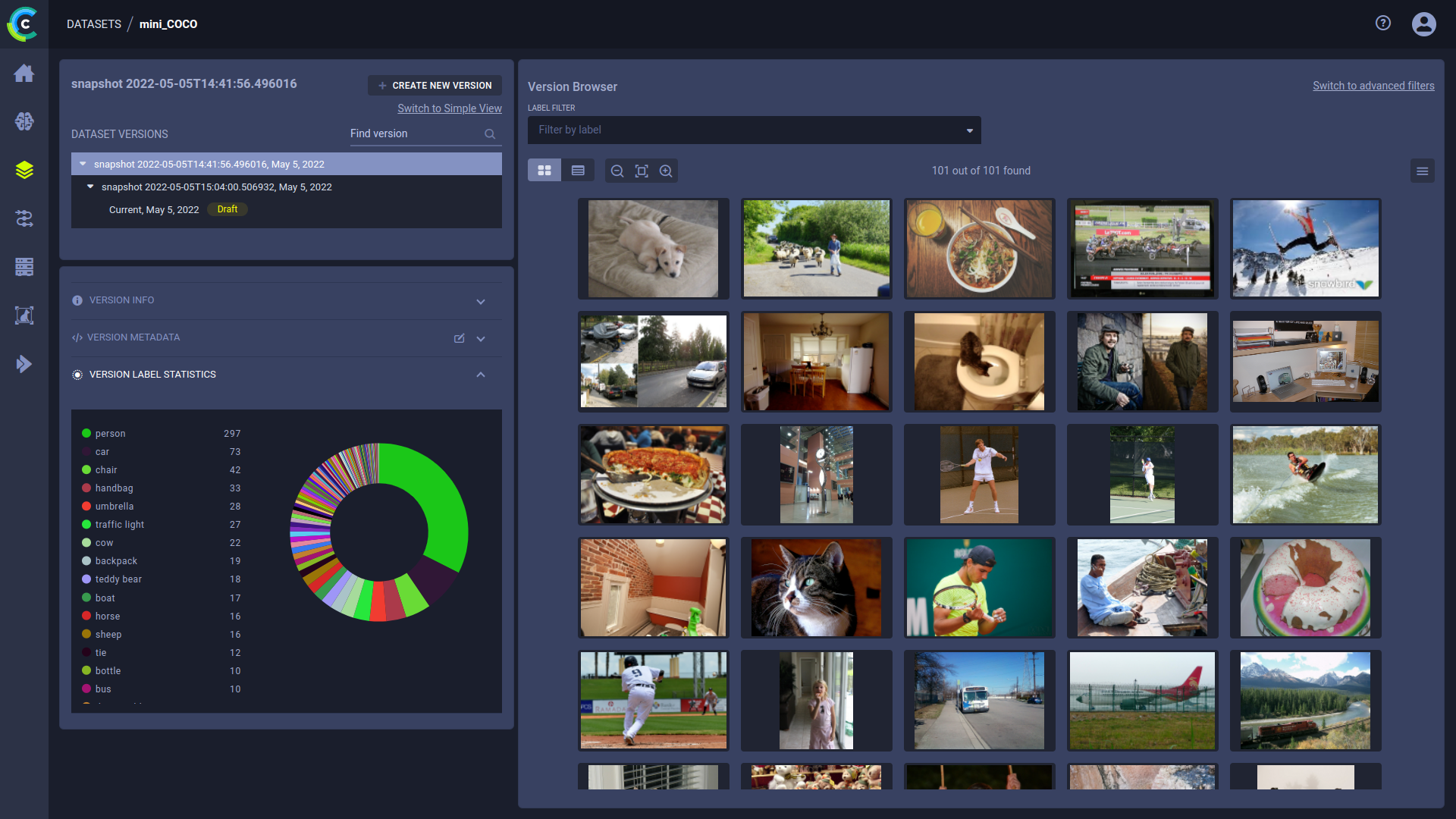
Task: Click the large green person donut segment
Action: pos(443,500)
